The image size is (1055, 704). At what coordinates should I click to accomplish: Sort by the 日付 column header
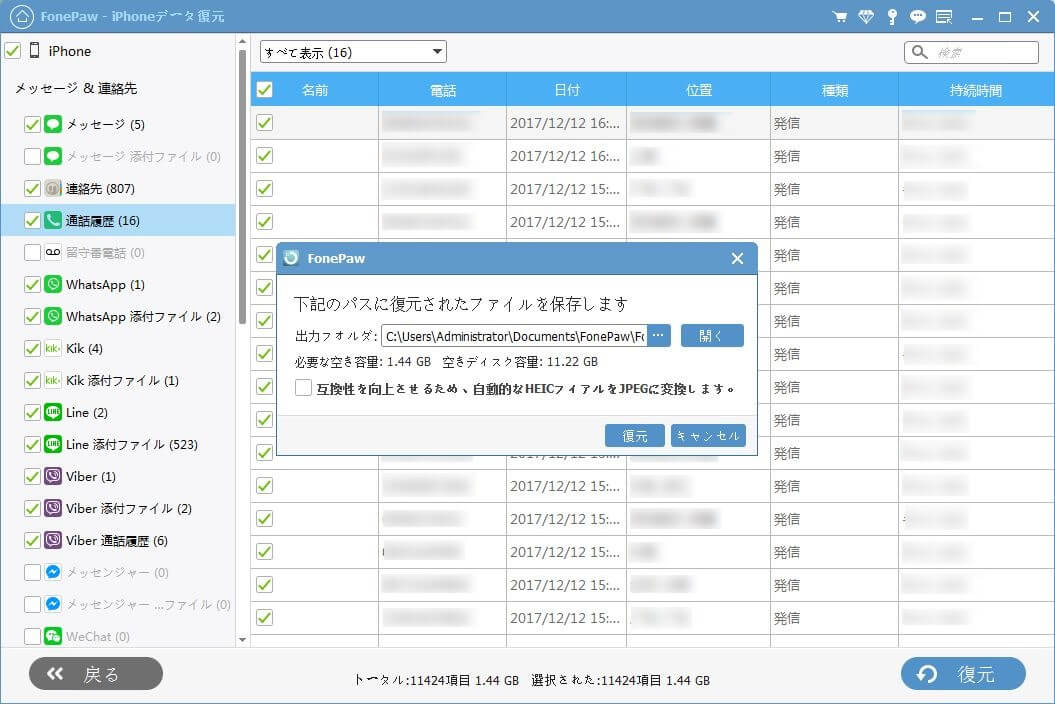pyautogui.click(x=567, y=90)
